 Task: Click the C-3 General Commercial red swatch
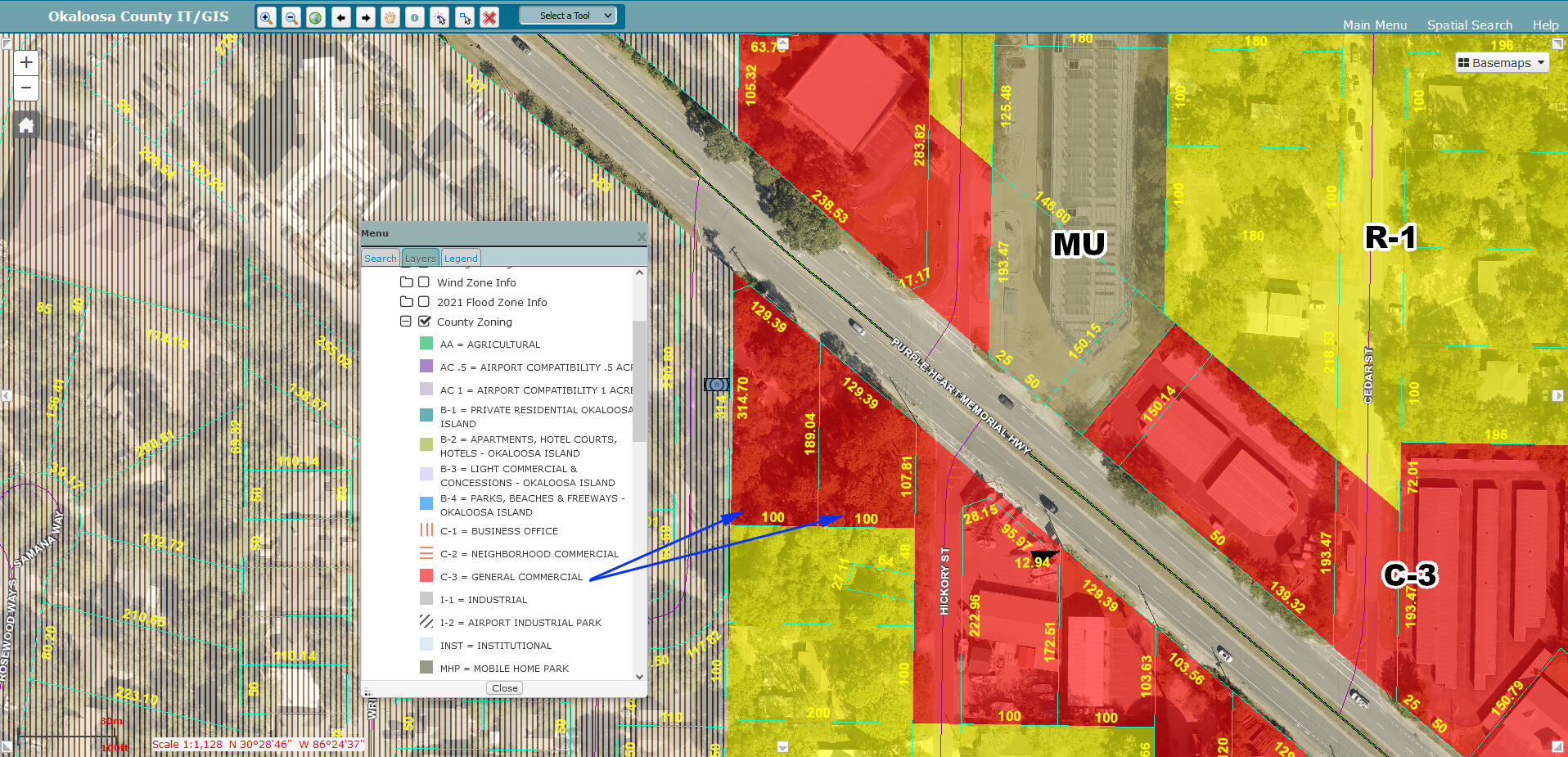pyautogui.click(x=426, y=576)
